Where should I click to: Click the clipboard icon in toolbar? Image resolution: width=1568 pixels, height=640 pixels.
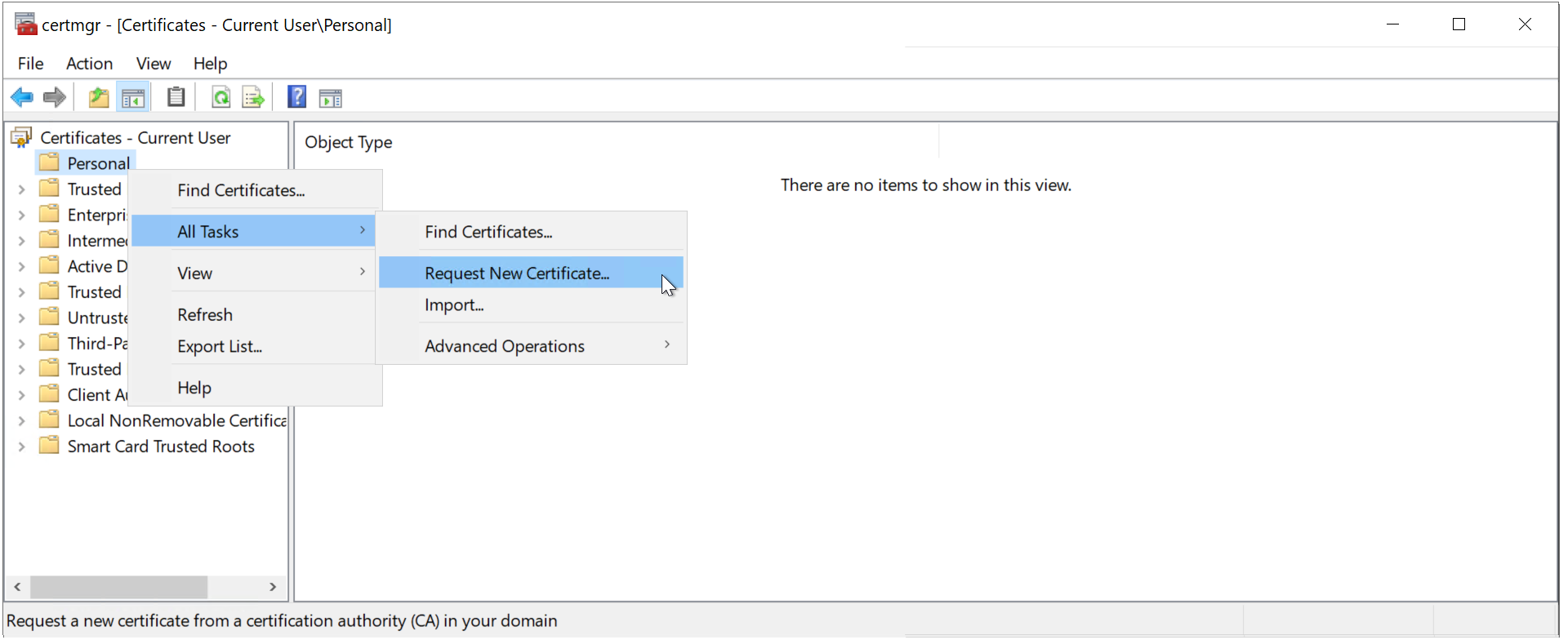(x=176, y=98)
